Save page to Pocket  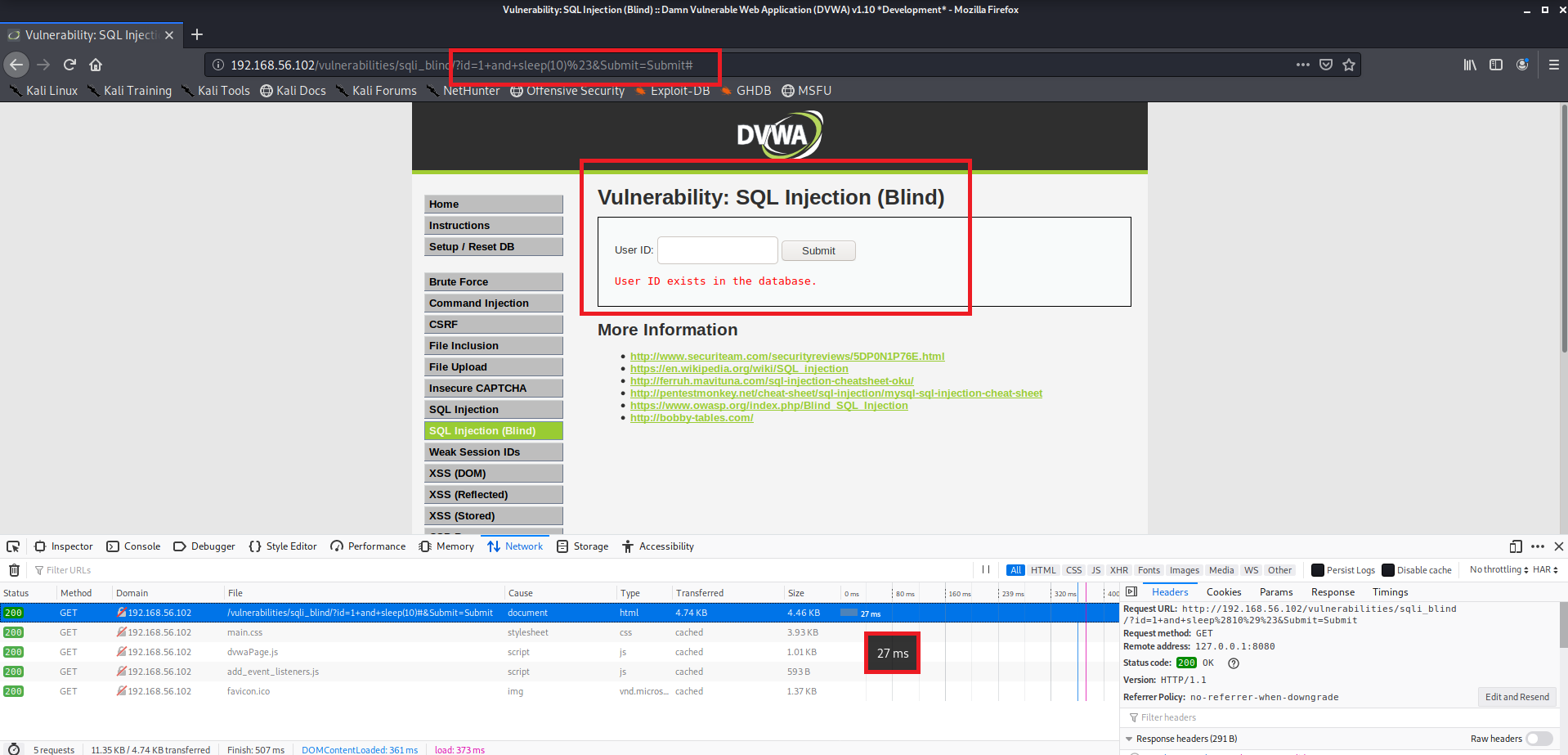(1326, 65)
